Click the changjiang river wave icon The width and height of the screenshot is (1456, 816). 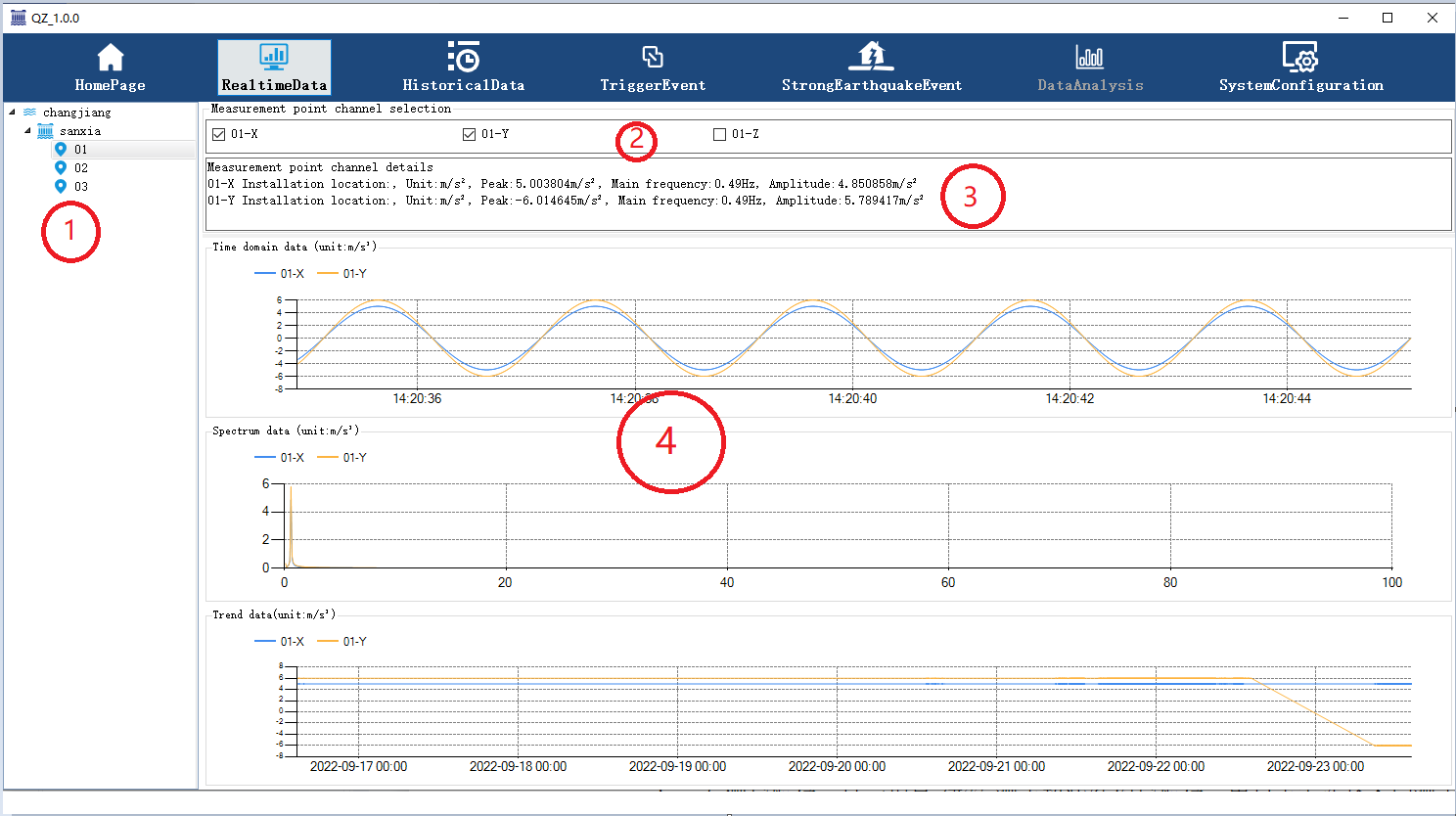point(30,113)
